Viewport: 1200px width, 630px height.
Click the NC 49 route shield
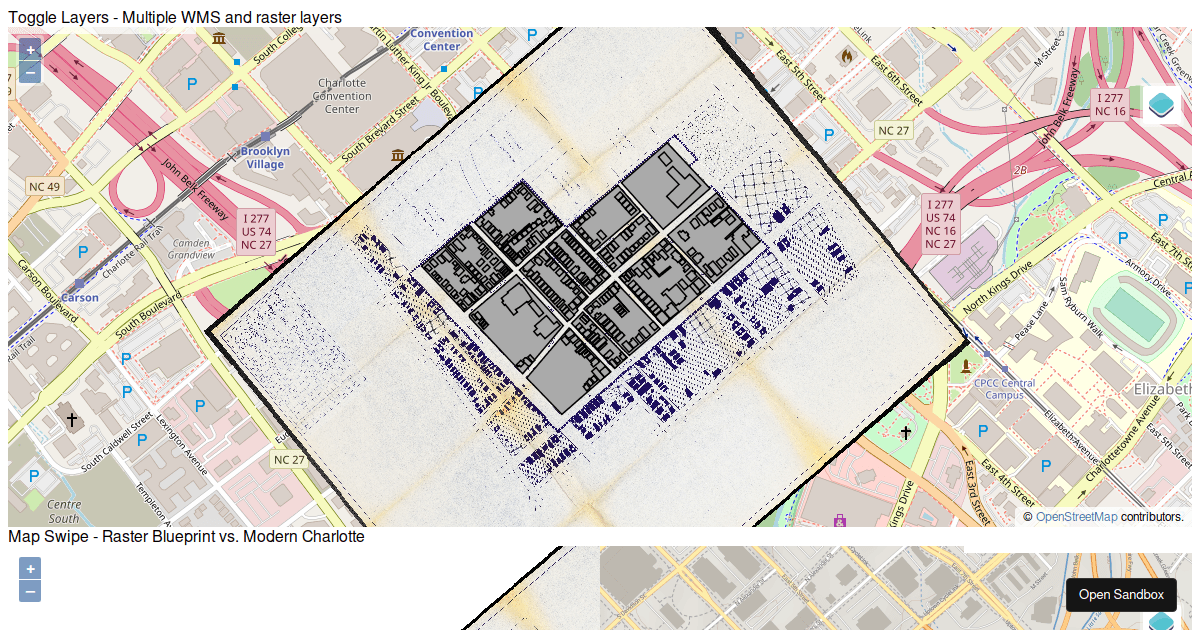(45, 187)
